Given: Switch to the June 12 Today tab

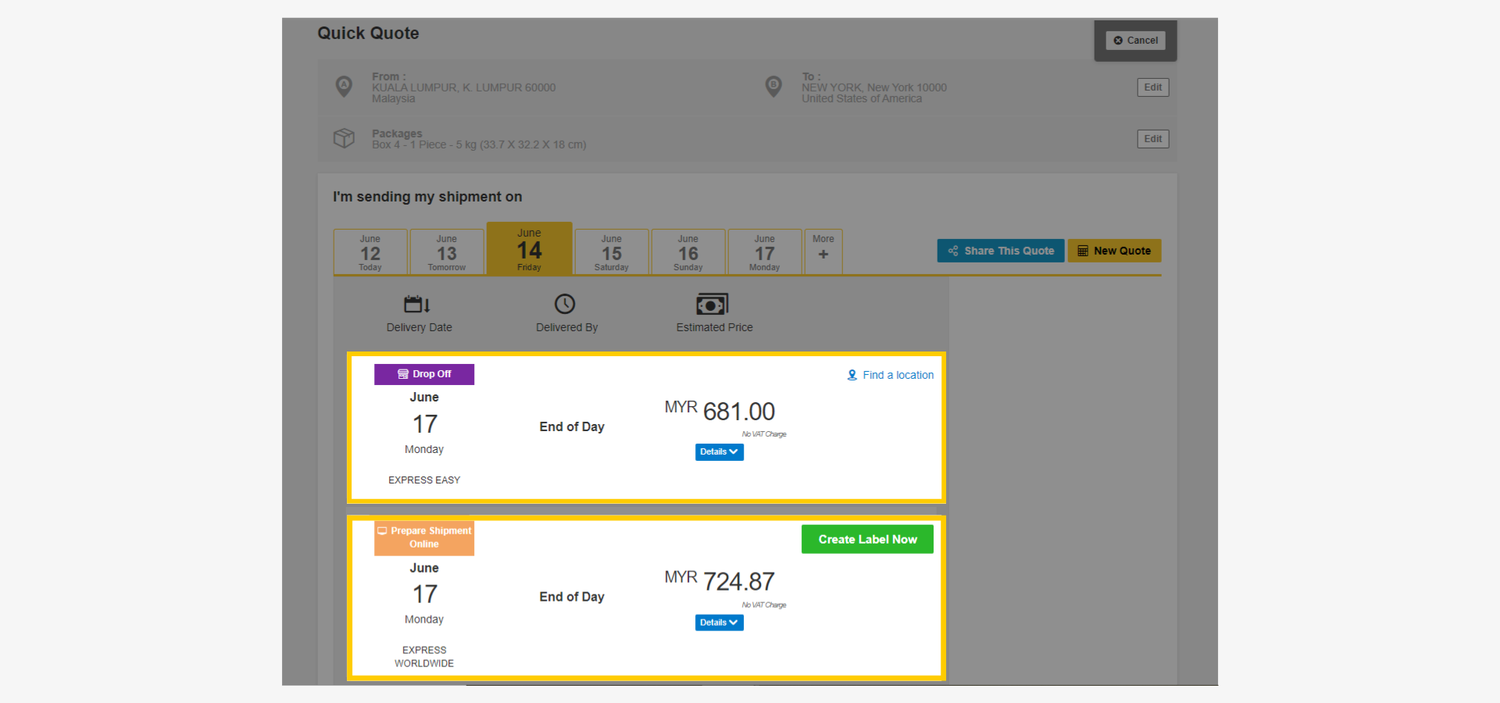Looking at the screenshot, I should coord(370,251).
